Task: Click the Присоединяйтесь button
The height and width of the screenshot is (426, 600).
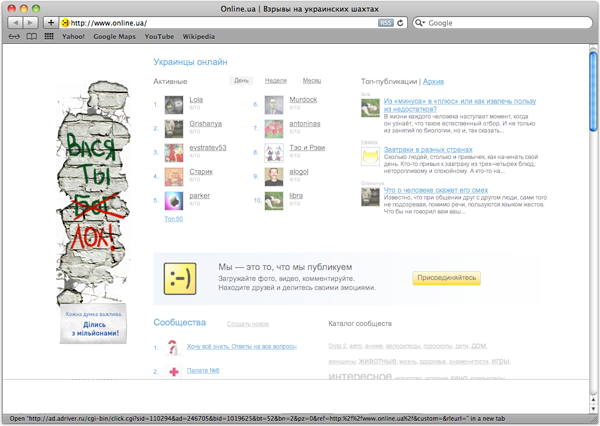Action: tap(446, 278)
